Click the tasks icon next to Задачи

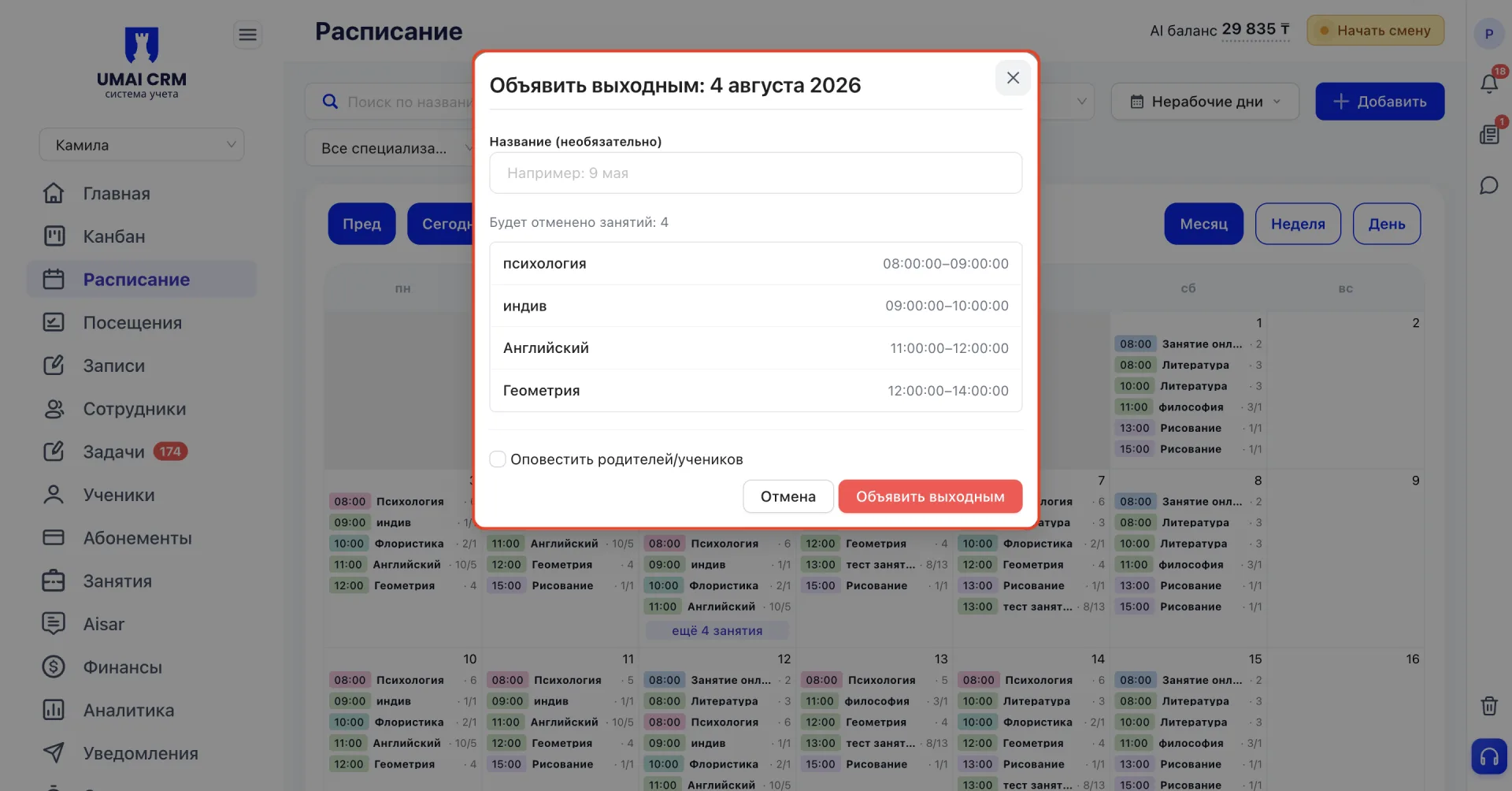(x=54, y=451)
